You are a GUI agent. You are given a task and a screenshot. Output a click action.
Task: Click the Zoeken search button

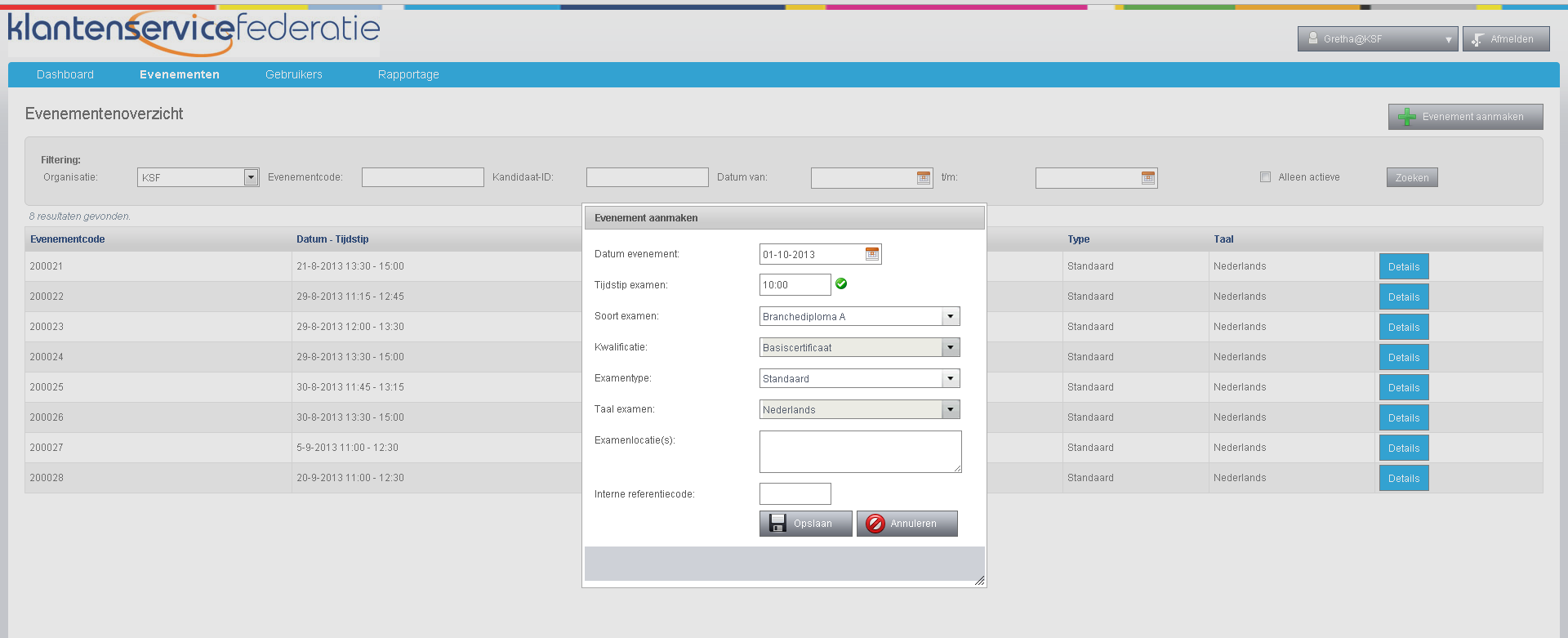[x=1412, y=177]
